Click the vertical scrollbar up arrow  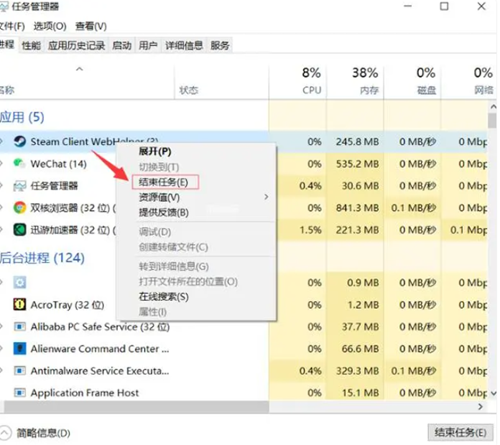[493, 107]
